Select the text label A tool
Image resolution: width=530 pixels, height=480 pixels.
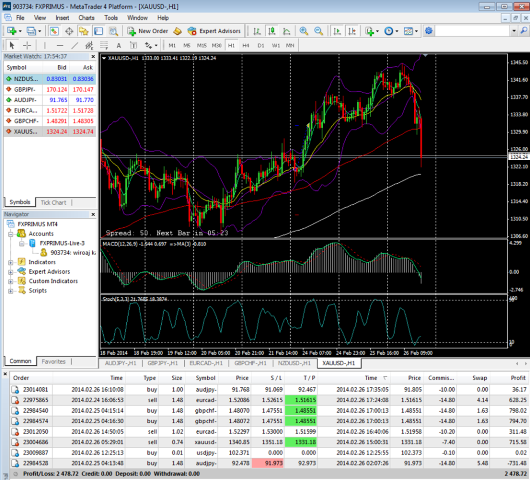[x=119, y=45]
